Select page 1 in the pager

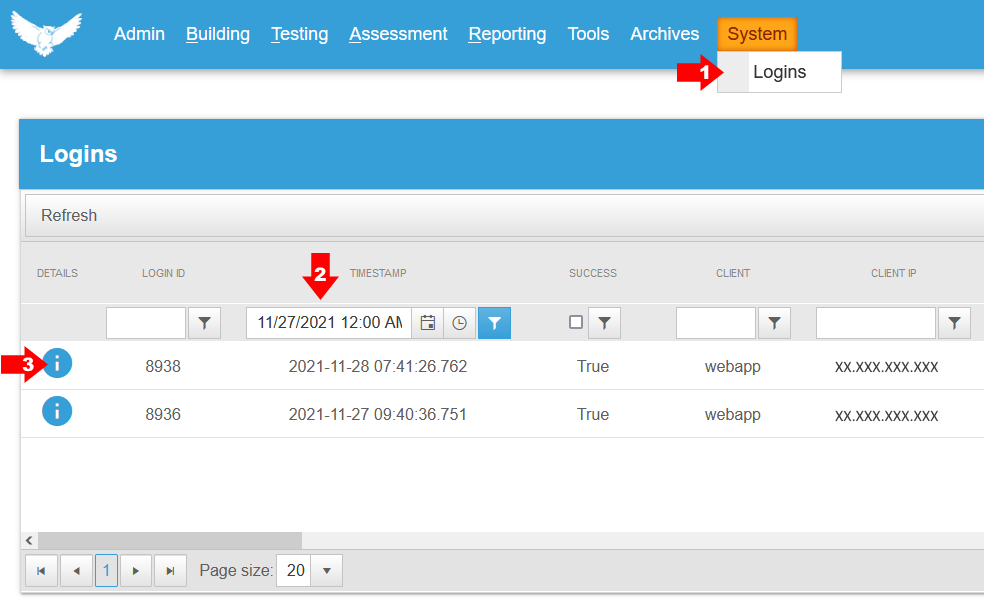(x=106, y=570)
